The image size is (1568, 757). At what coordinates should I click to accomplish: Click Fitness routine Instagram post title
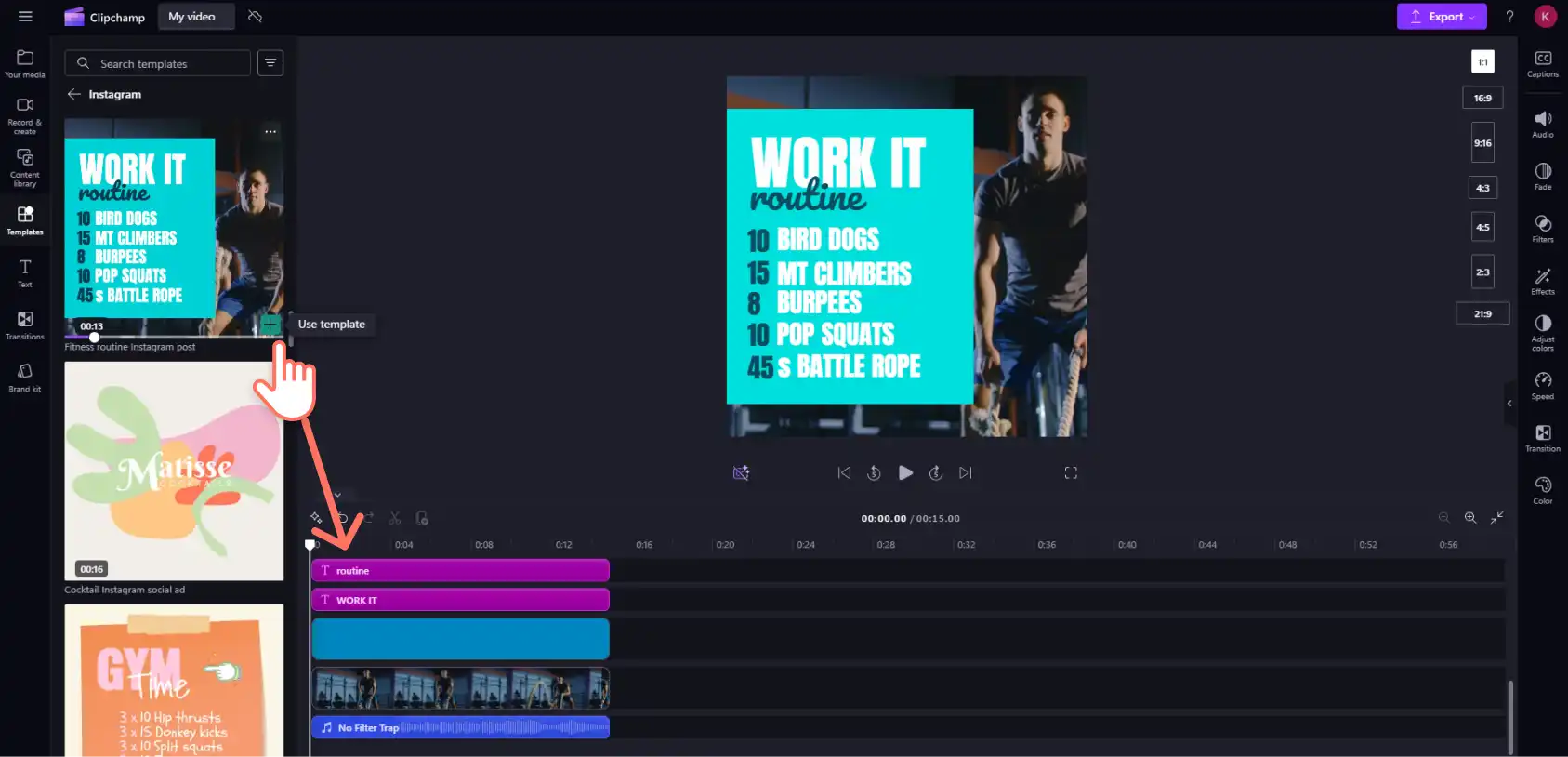coord(130,347)
